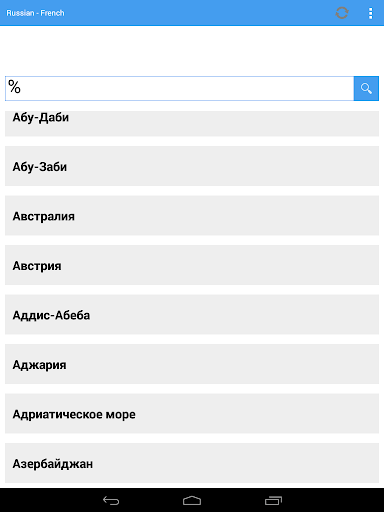Click the blank banner area above search

point(192,51)
